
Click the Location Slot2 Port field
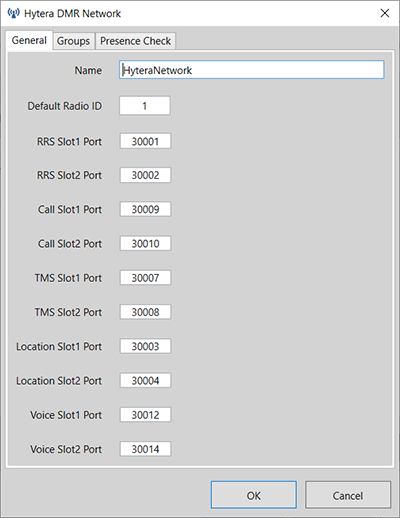[x=145, y=380]
